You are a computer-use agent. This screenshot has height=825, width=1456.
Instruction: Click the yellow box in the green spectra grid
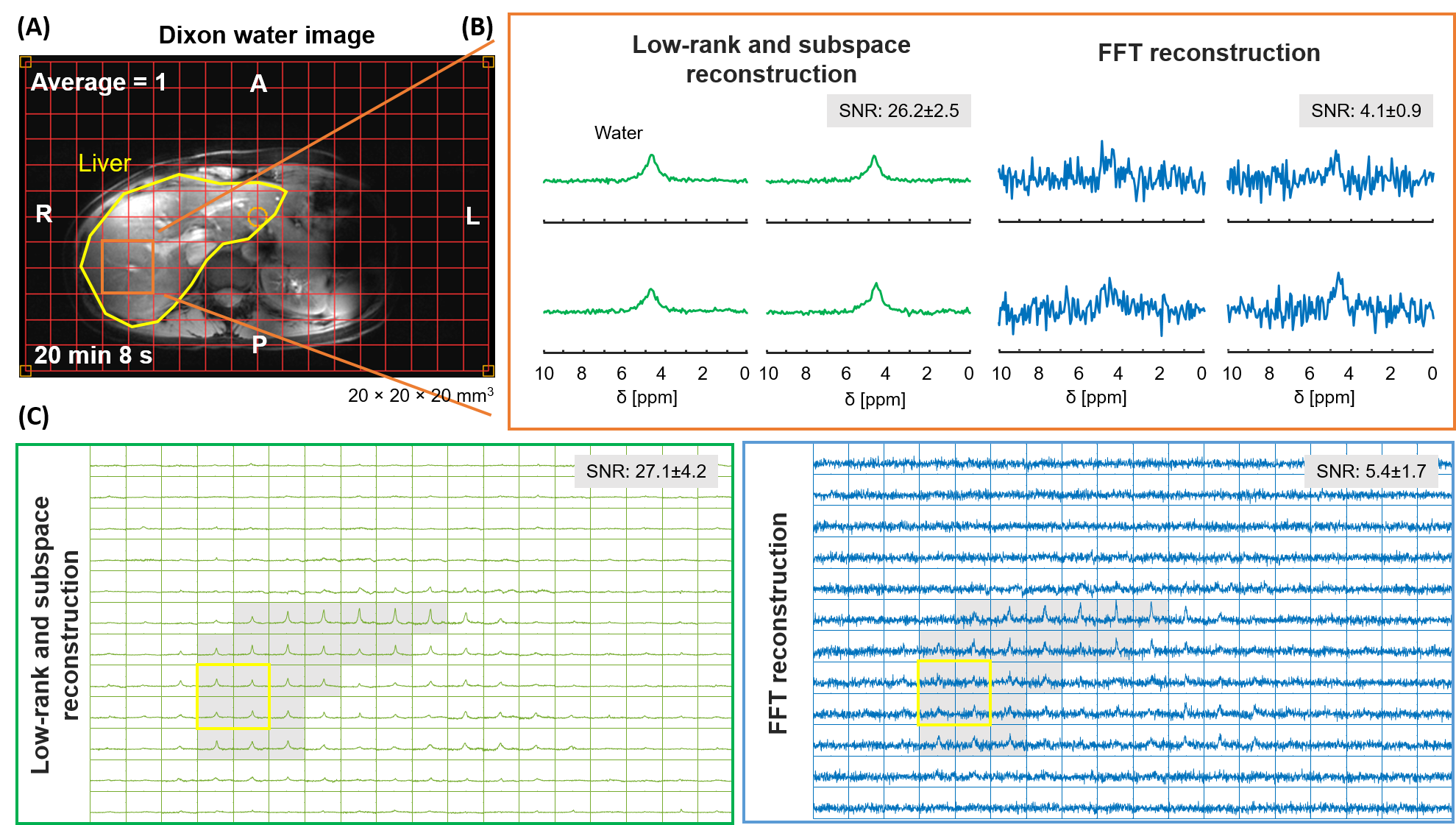233,696
